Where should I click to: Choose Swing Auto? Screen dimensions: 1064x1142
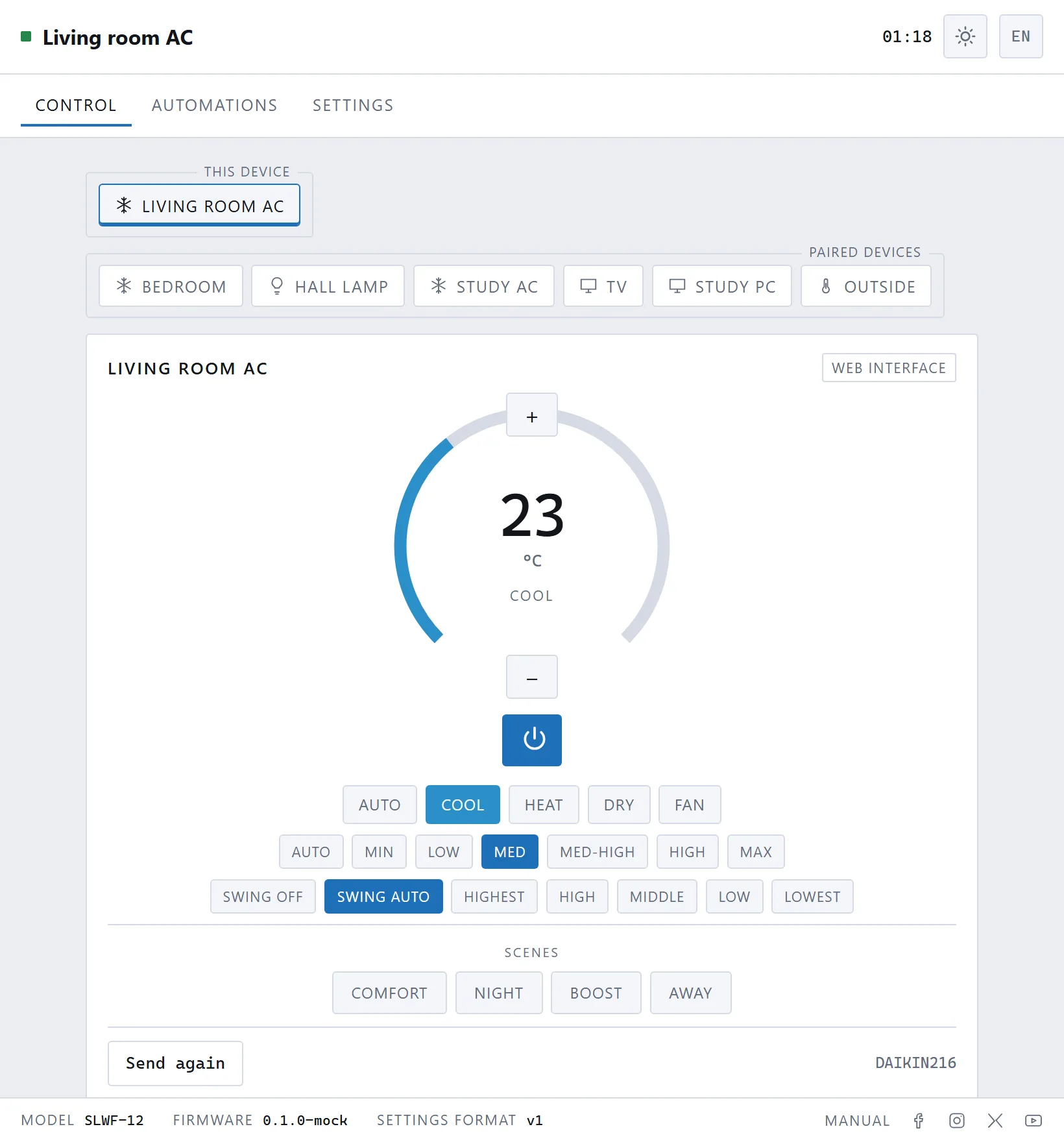pos(383,896)
